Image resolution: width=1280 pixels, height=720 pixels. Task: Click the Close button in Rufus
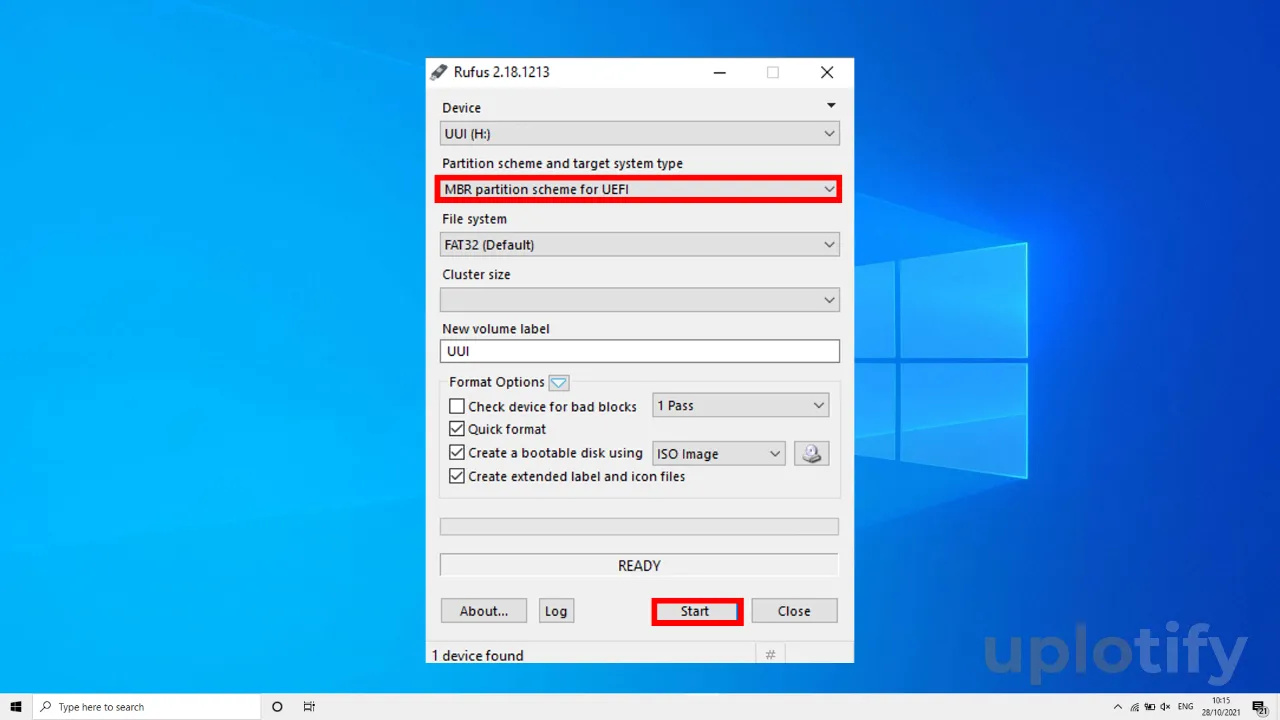click(x=794, y=611)
